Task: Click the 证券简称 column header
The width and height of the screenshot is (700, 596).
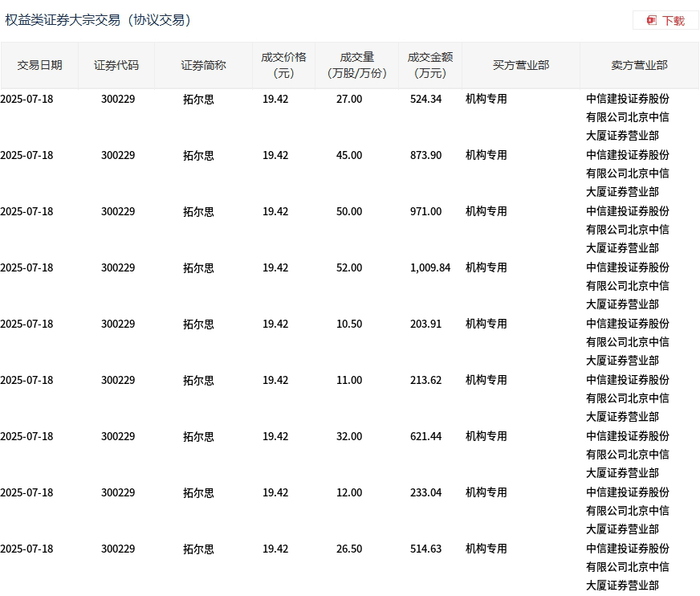Action: pyautogui.click(x=204, y=66)
